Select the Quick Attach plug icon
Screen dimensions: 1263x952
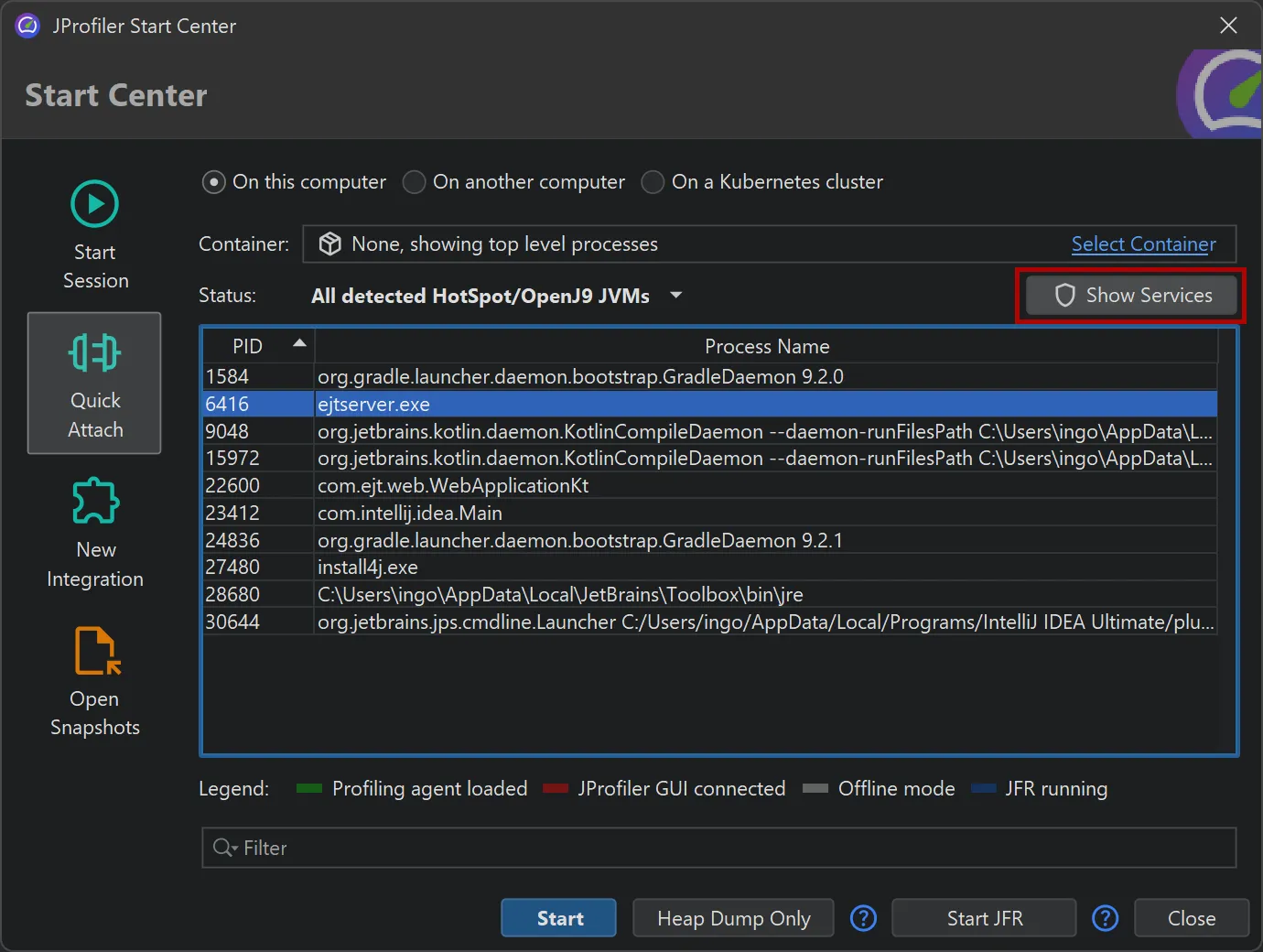click(x=94, y=353)
